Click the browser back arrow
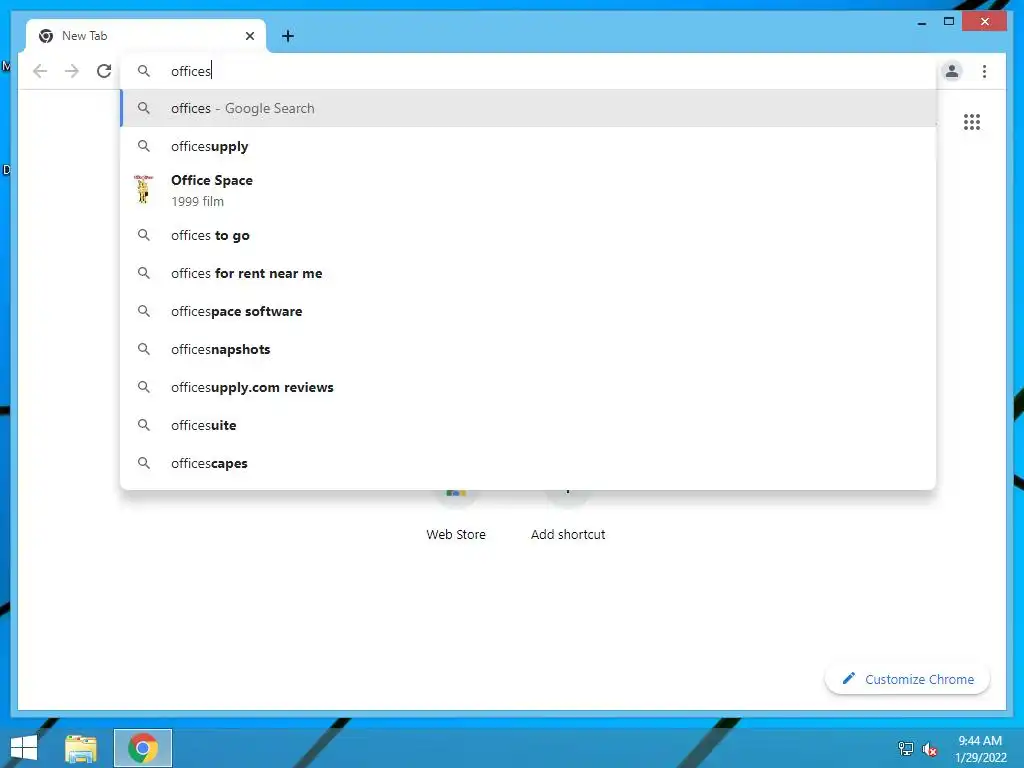Viewport: 1024px width, 768px height. [40, 71]
